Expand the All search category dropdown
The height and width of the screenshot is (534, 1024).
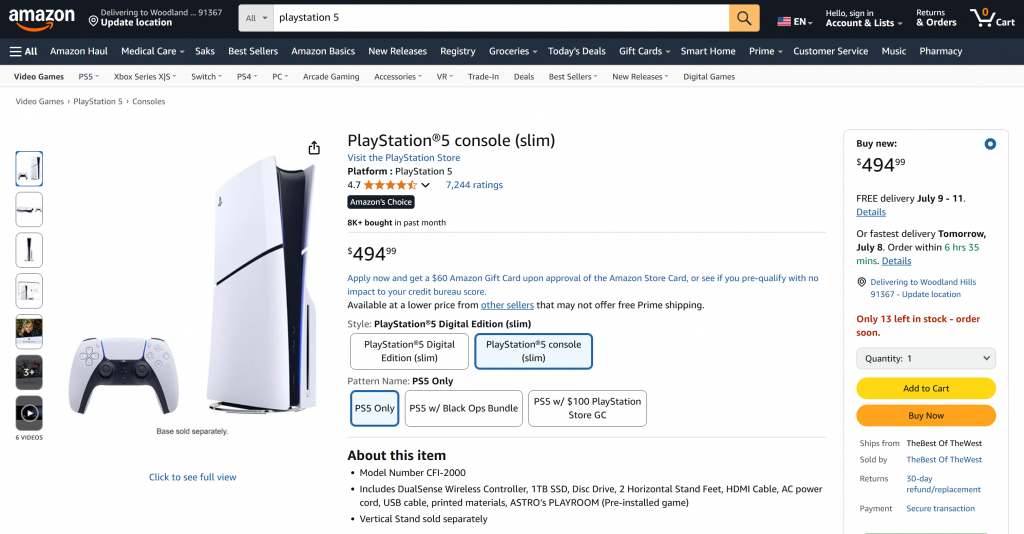click(257, 18)
